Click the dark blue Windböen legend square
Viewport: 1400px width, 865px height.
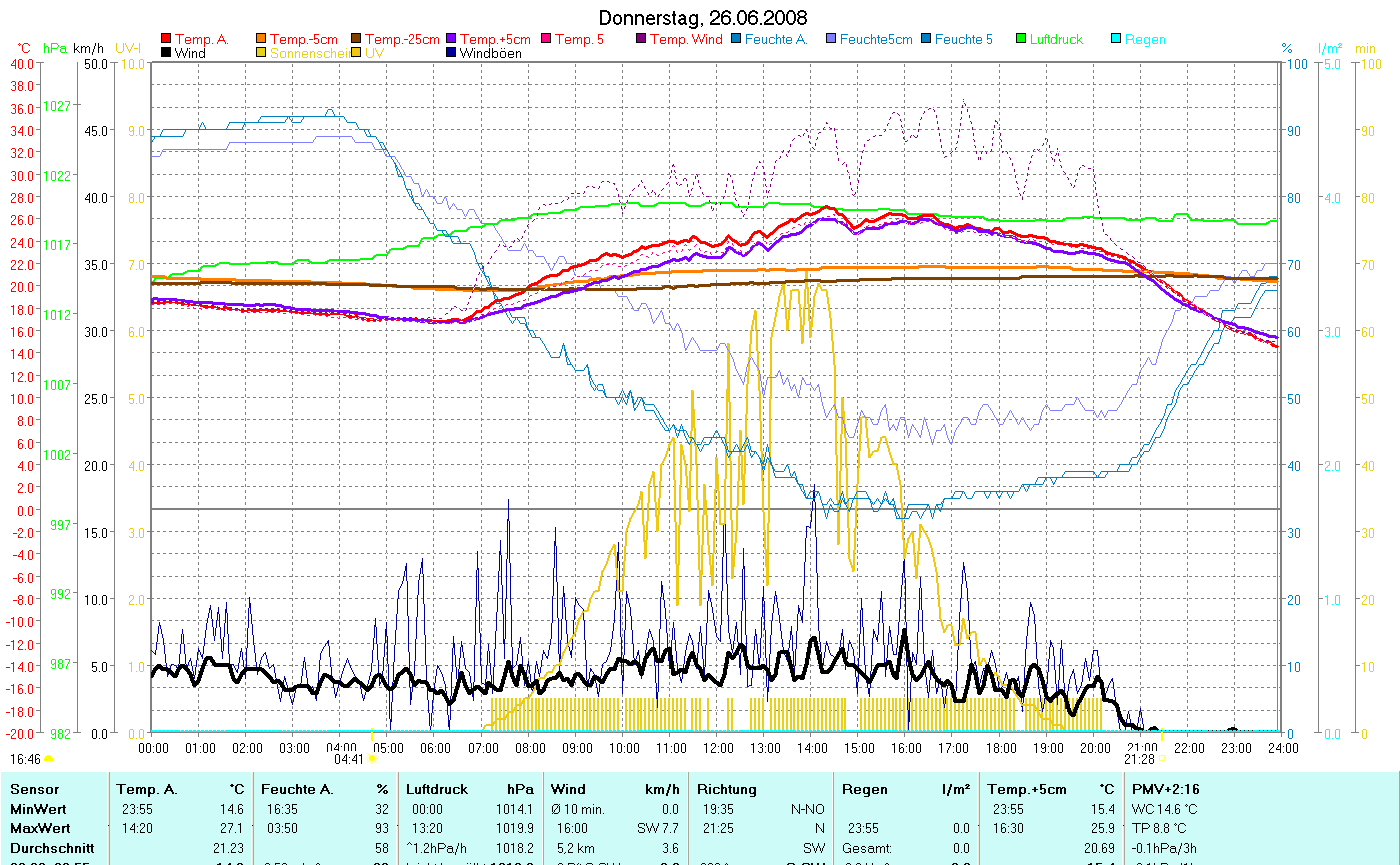(451, 54)
